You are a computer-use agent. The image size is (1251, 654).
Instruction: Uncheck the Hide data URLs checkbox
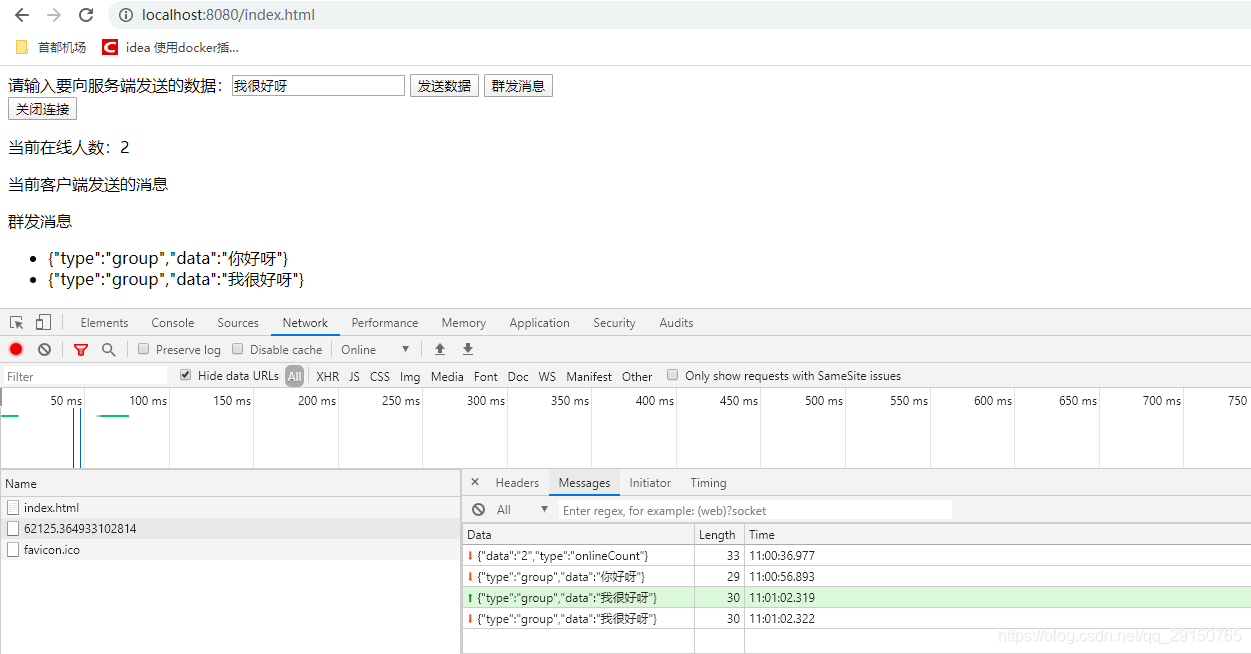pyautogui.click(x=186, y=375)
